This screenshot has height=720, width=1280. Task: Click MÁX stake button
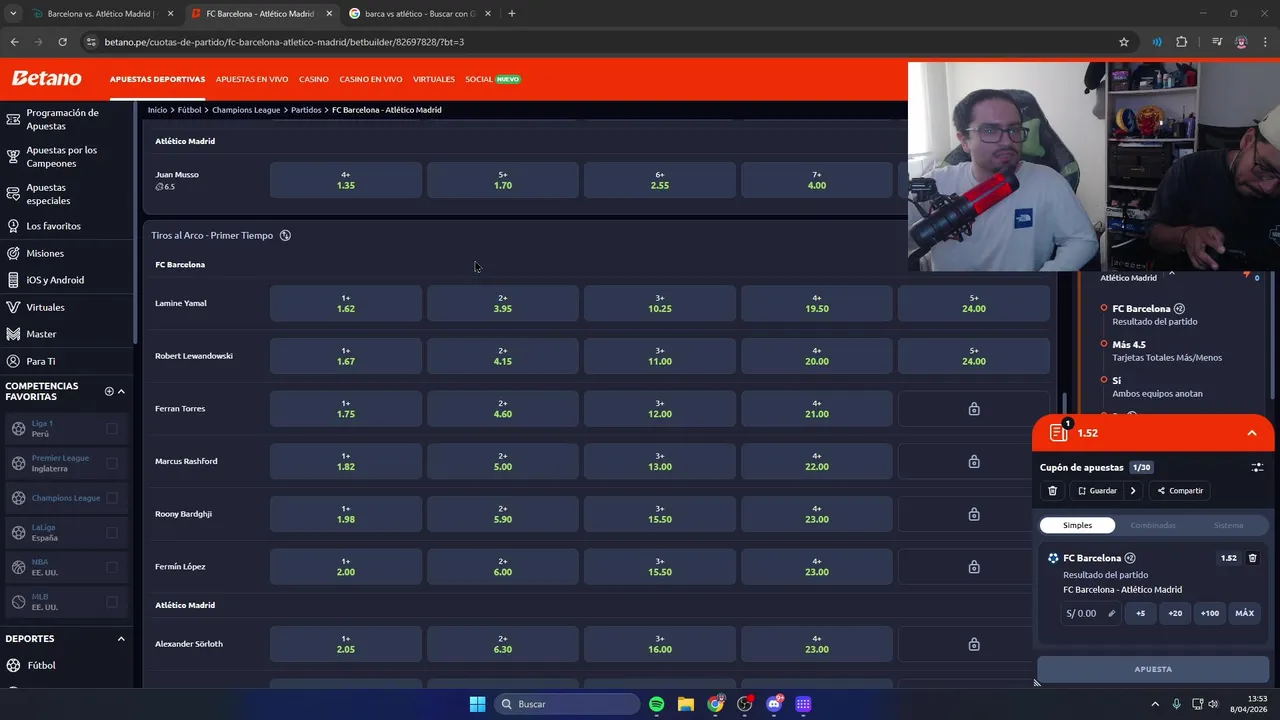pyautogui.click(x=1244, y=613)
